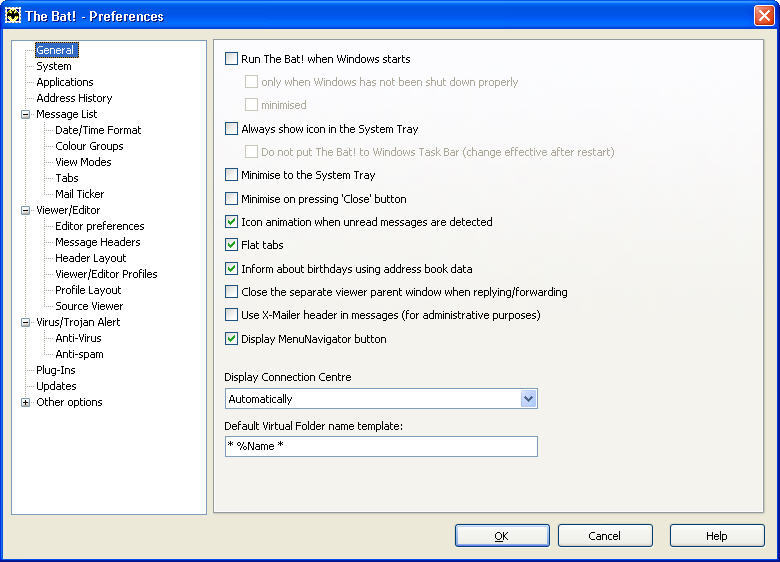Collapse the Viewer/Editor tree branch

click(x=25, y=210)
